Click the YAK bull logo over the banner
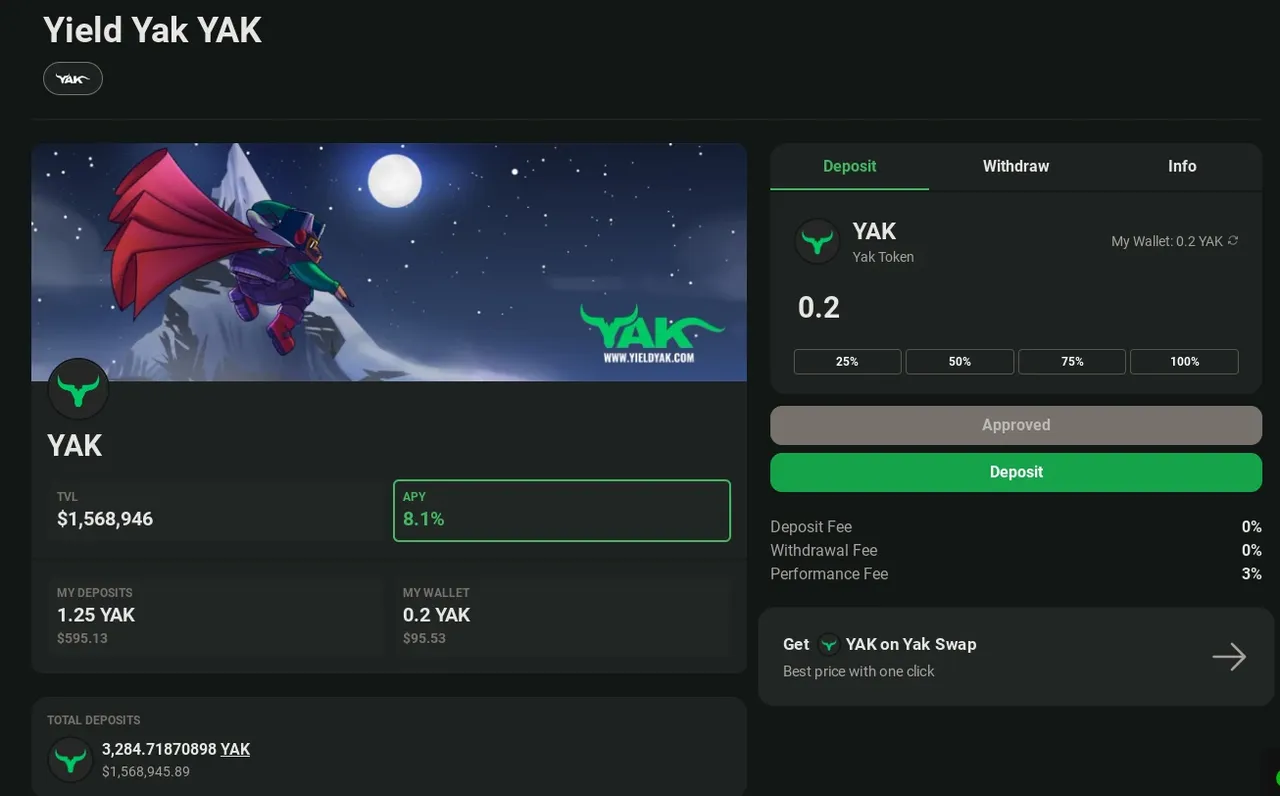Screen dimensions: 1280x796 pos(79,389)
